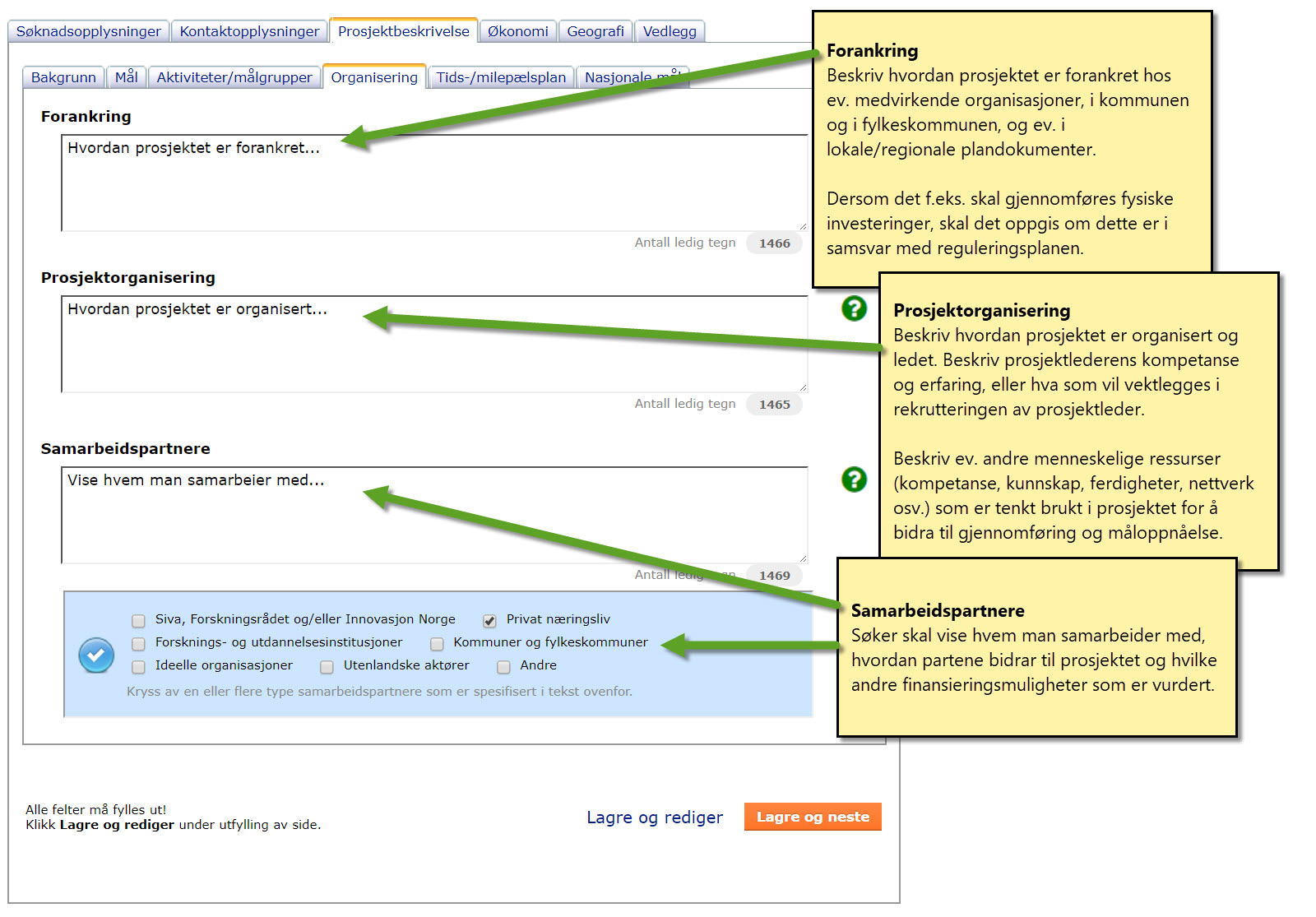Tick Kommuner og fylkeskommuner checkbox
Viewport: 1316px width, 917px height.
[437, 643]
